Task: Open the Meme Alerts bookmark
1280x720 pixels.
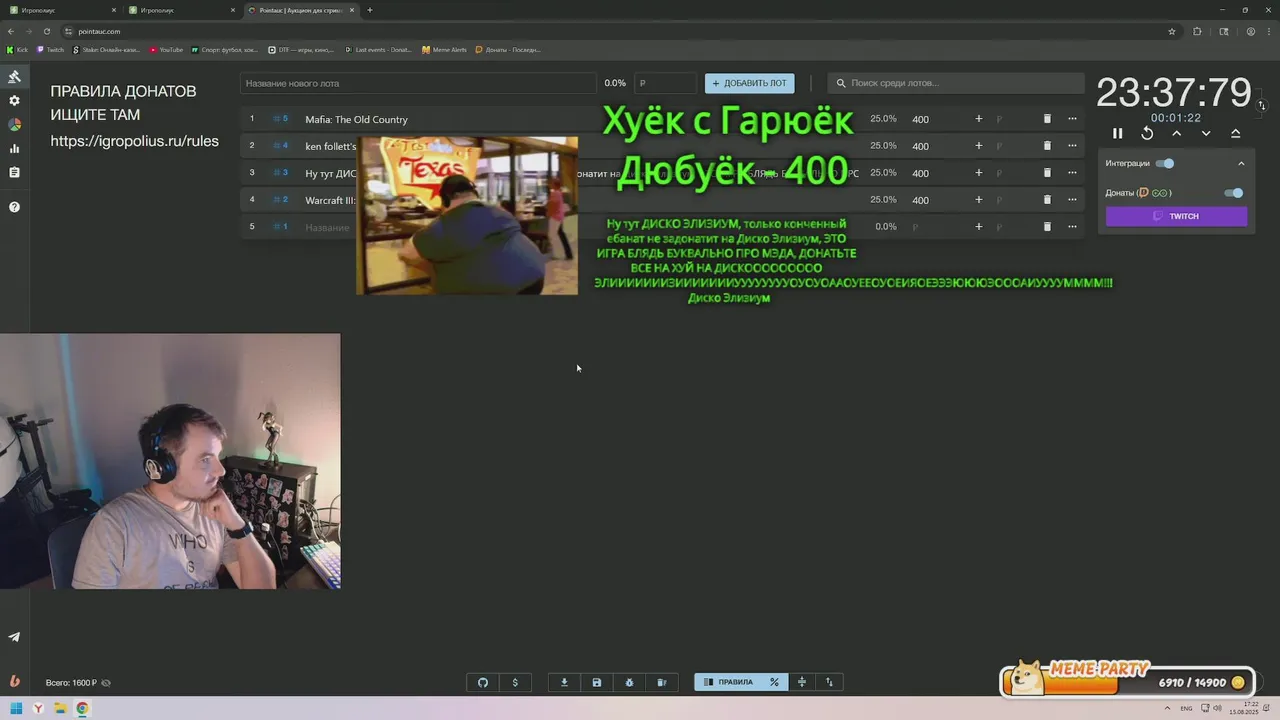Action: point(444,49)
